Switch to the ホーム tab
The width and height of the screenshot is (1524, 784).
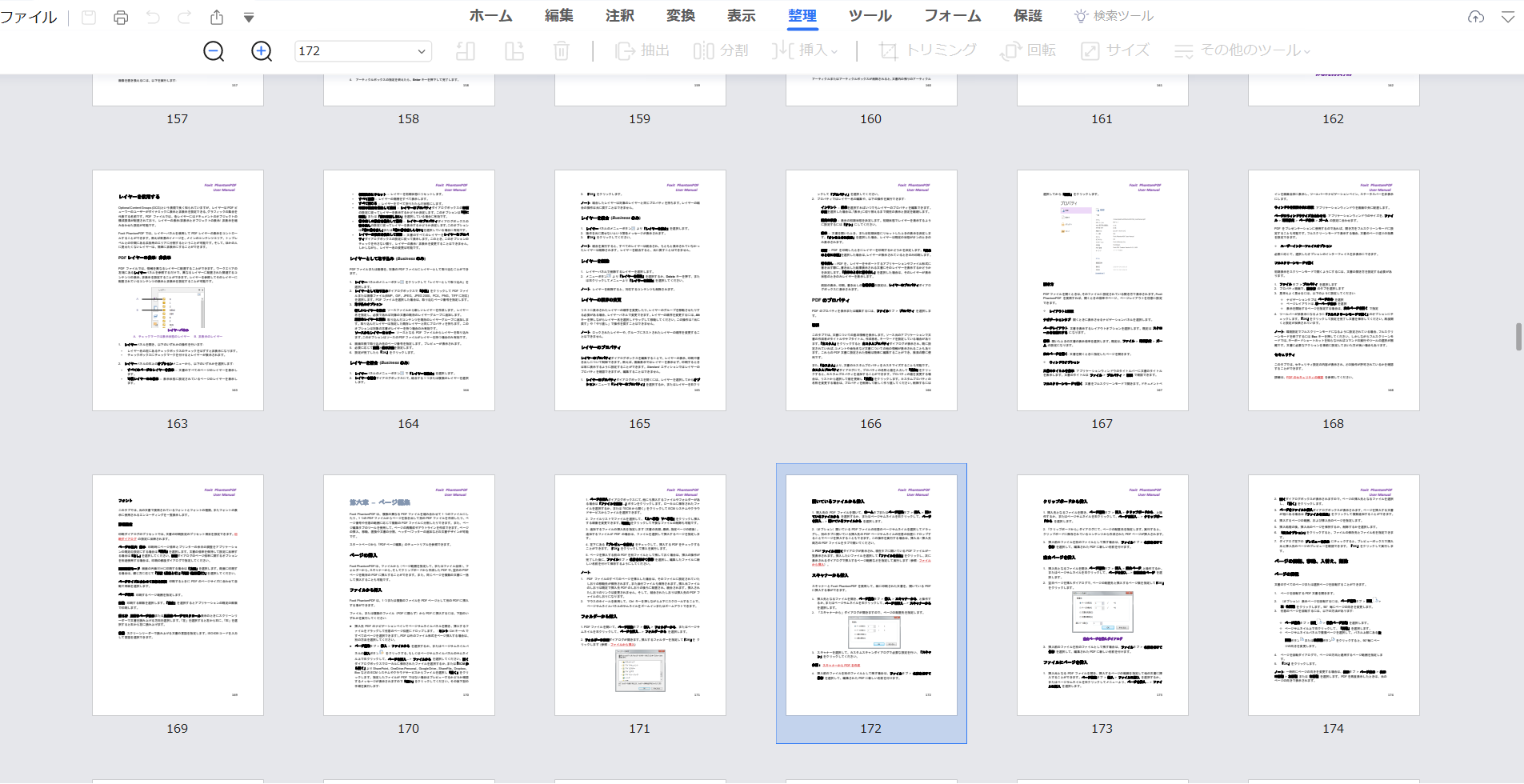click(490, 16)
